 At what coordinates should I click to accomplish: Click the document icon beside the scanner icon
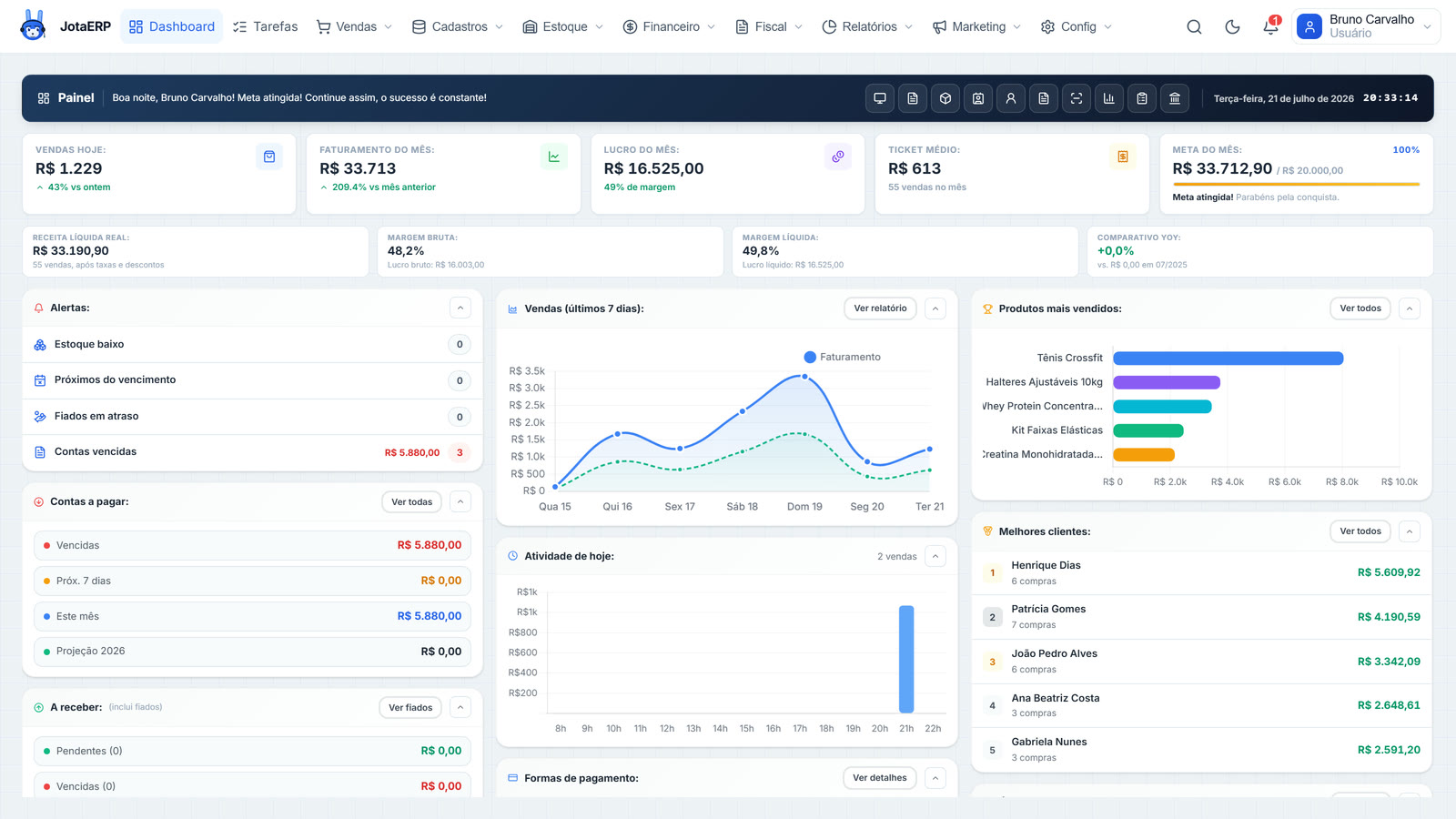click(x=1044, y=98)
